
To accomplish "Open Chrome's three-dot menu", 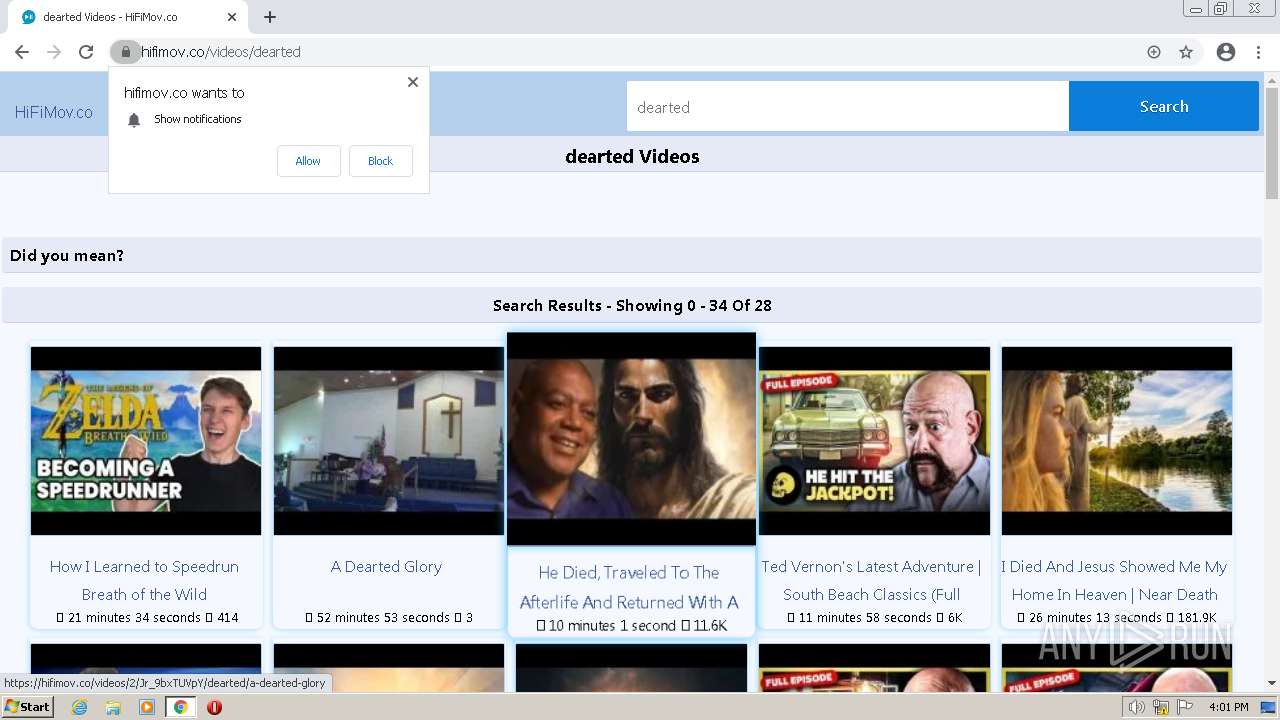I will tap(1258, 52).
